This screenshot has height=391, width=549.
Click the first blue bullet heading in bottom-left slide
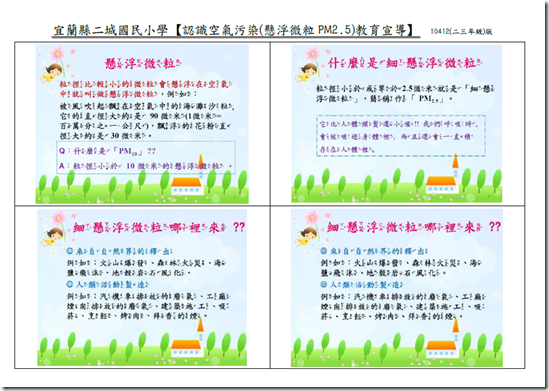click(119, 251)
